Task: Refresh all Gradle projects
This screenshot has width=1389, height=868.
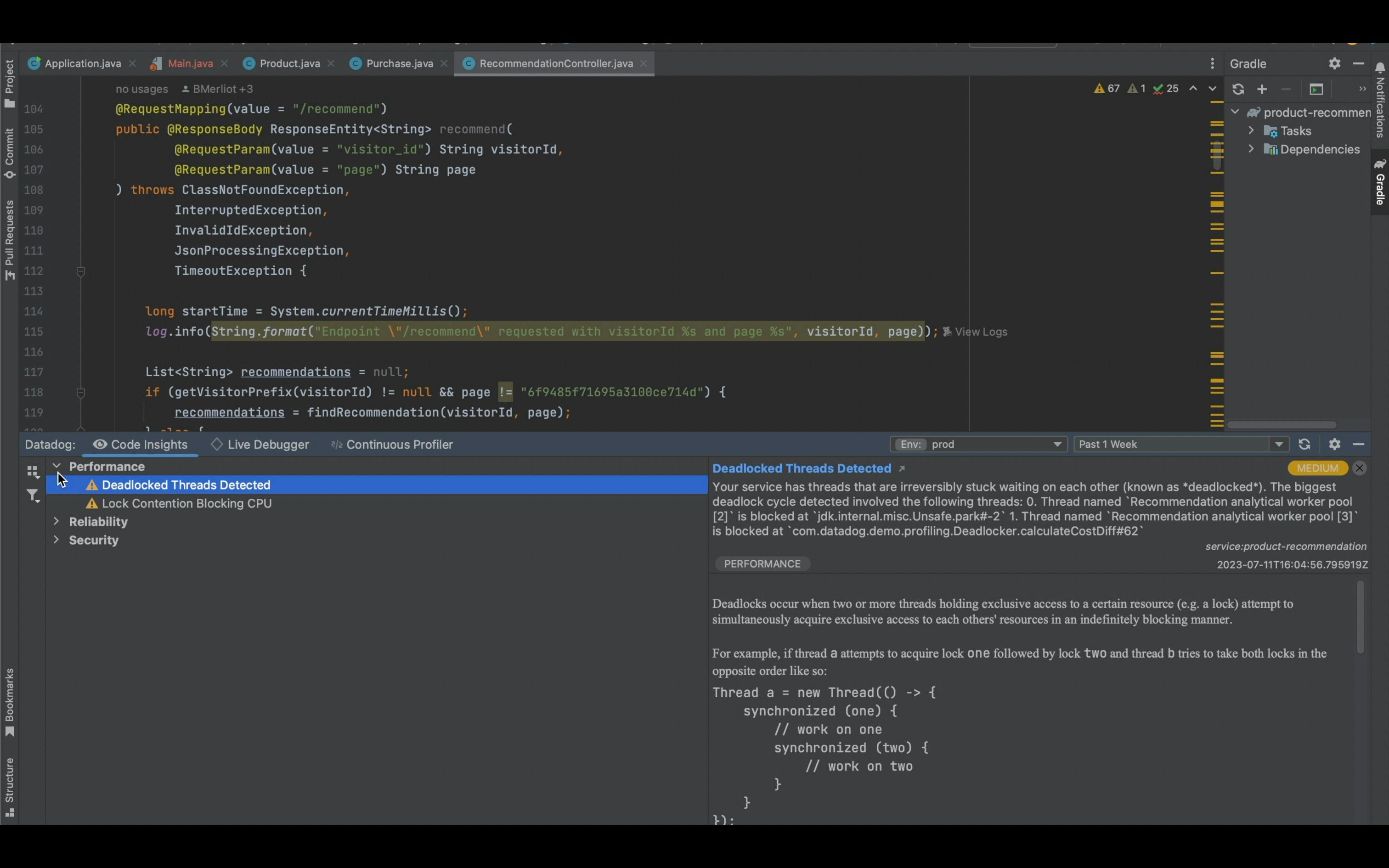Action: pos(1239,89)
